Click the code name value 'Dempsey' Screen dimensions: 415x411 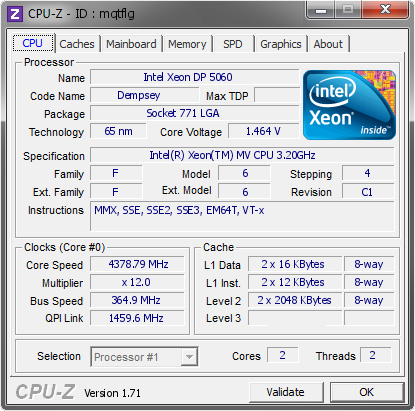pyautogui.click(x=145, y=95)
